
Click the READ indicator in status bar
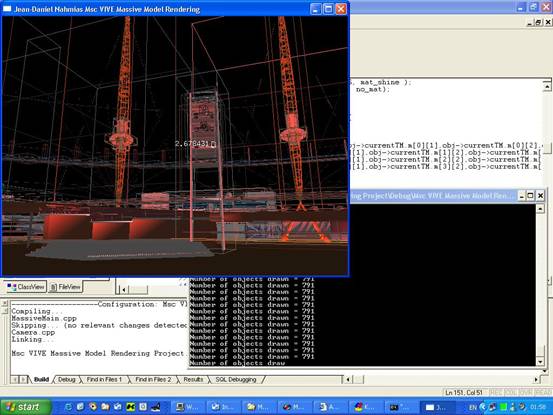pos(543,392)
